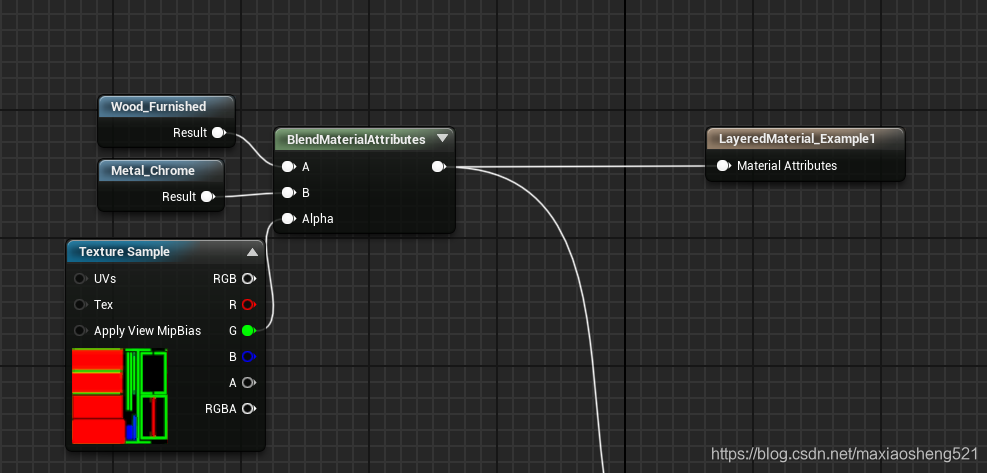Select the Wood_Furnished node title
This screenshot has height=473, width=987.
tap(159, 106)
